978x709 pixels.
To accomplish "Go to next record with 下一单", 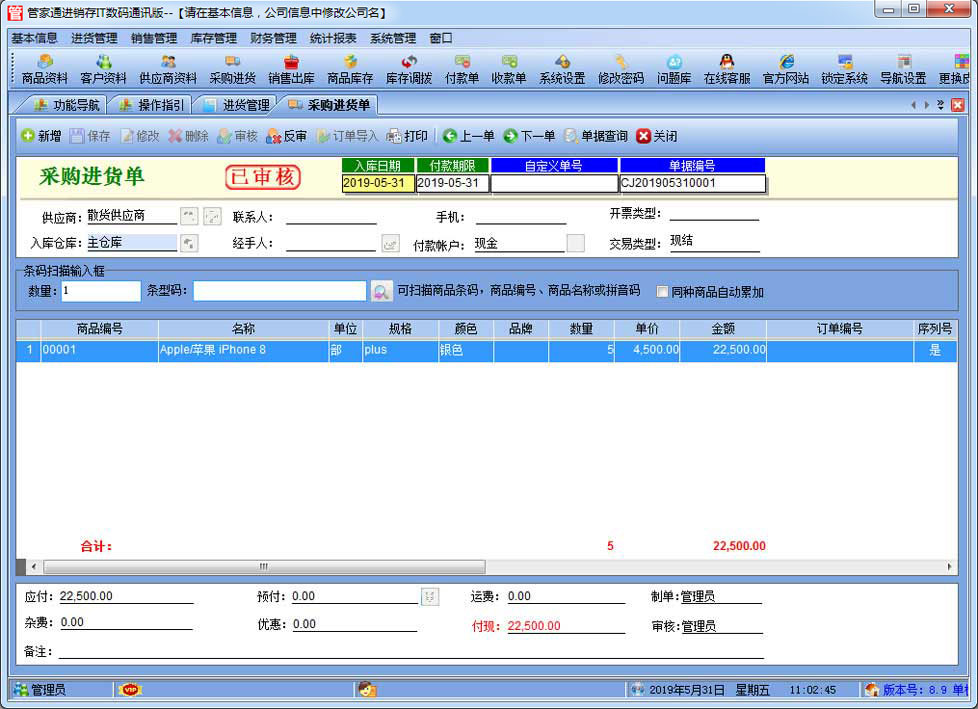I will coord(529,136).
